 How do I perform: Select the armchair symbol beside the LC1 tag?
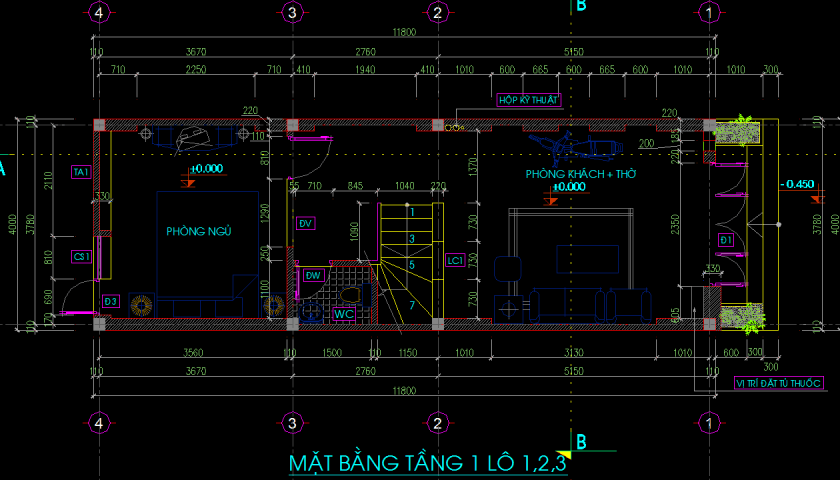point(508,269)
